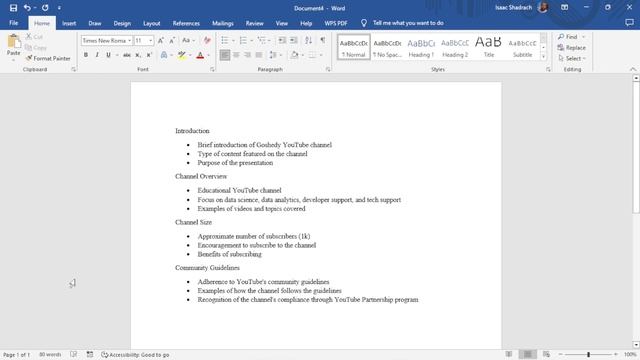
Task: Toggle Italic formatting
Action: (x=97, y=55)
